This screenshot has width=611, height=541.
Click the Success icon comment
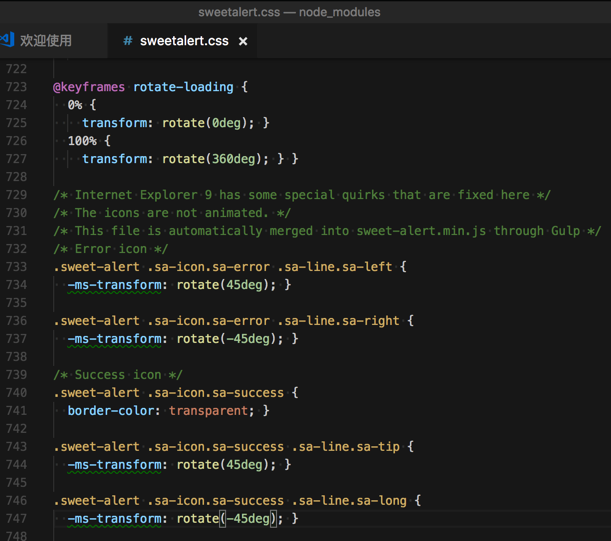tap(118, 375)
